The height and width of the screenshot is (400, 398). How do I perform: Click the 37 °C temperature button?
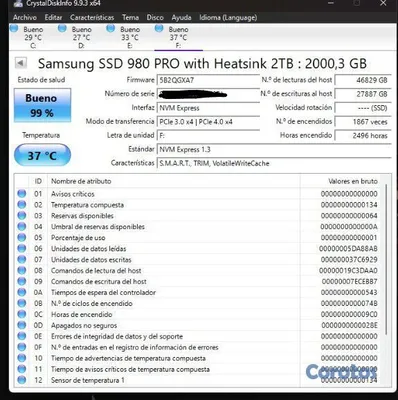click(x=42, y=155)
